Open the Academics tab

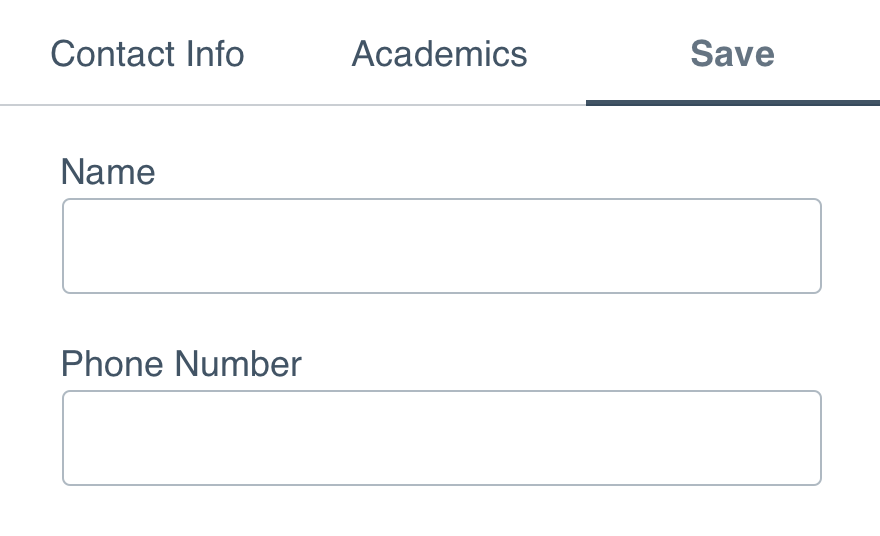[439, 54]
